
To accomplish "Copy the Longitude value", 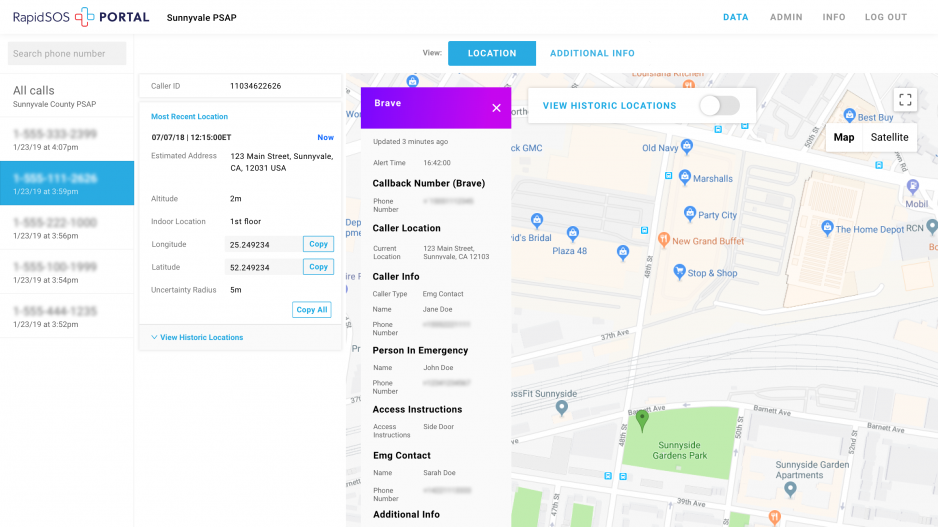I will click(x=318, y=244).
